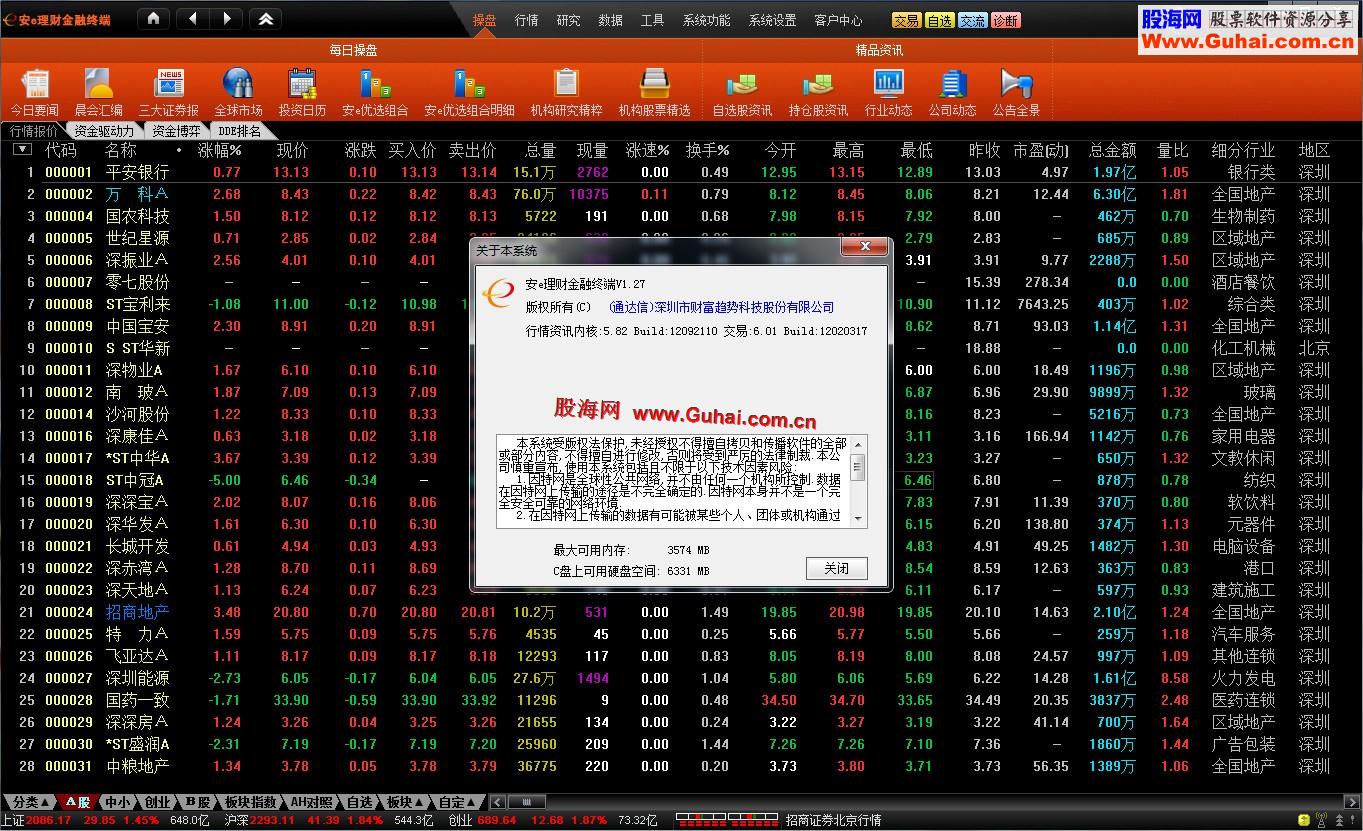Open the 系统设置 top menu
This screenshot has height=831, width=1363.
click(x=772, y=20)
